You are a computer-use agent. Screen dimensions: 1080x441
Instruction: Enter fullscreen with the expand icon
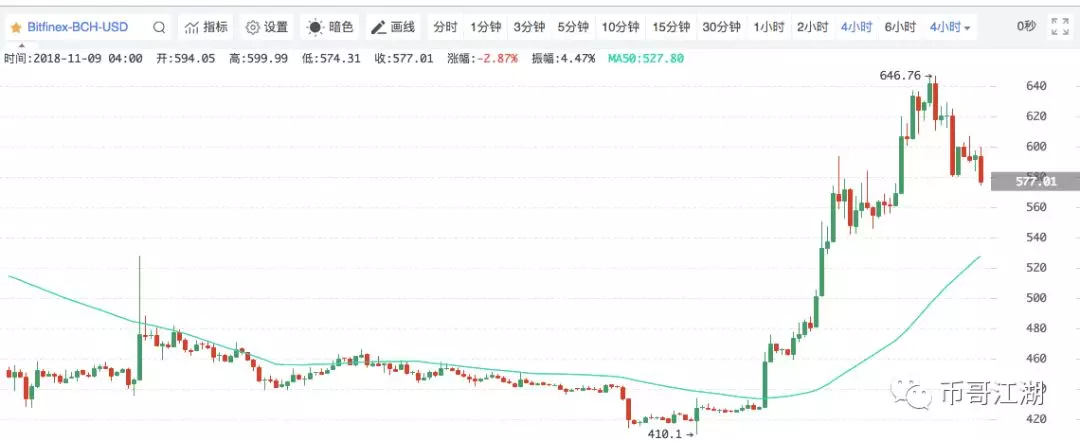pyautogui.click(x=1061, y=28)
